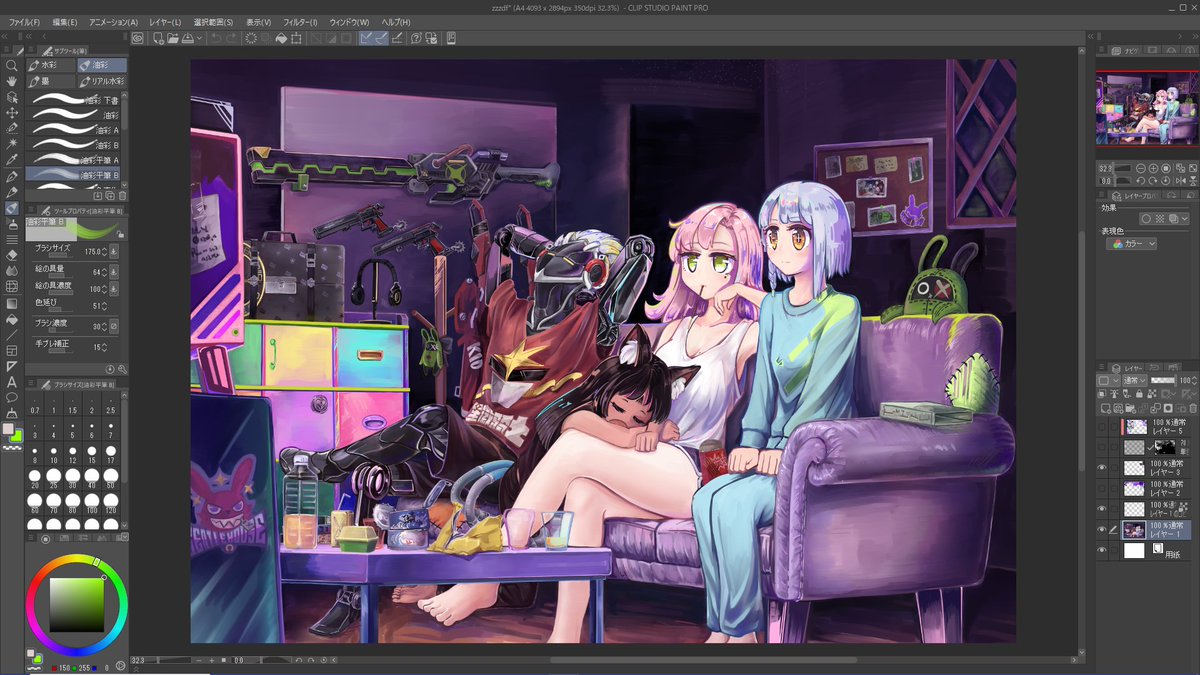Delete sub tool using trash icon
This screenshot has width=1200, height=675.
point(123,196)
